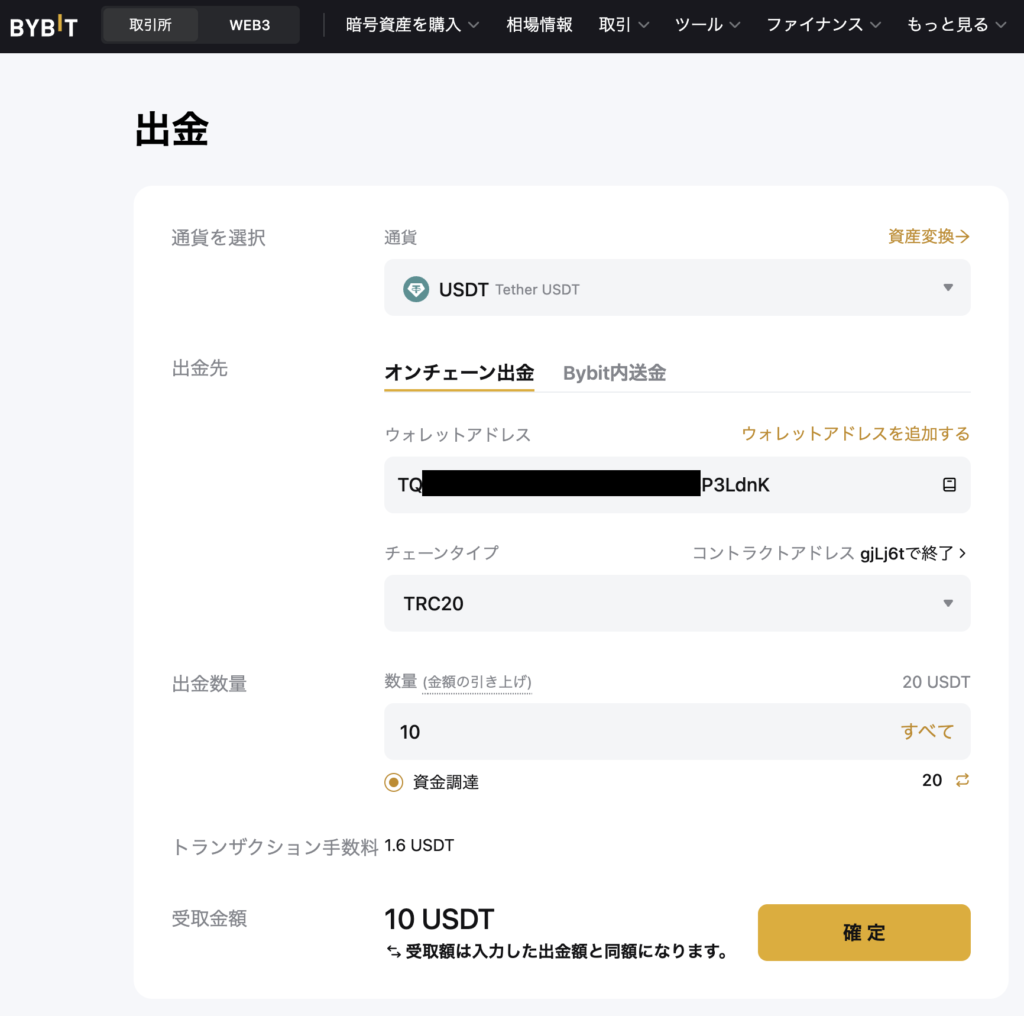Click the 資産変換 link

pos(929,236)
